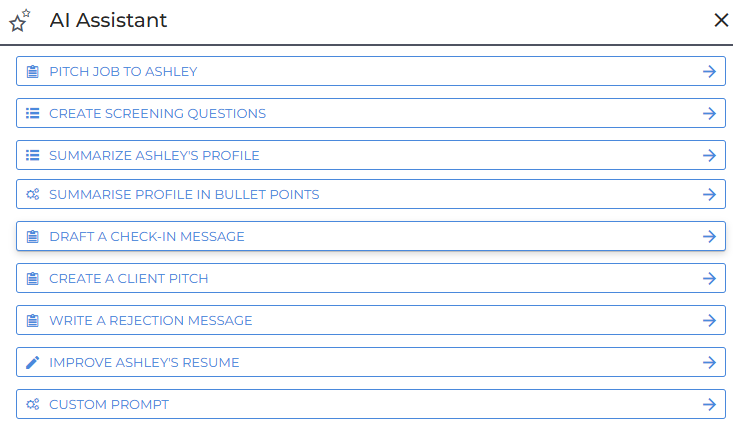Viewport: 733px width, 432px height.
Task: Click pencil icon beside Improve Ashley's Resume
Action: click(x=33, y=362)
